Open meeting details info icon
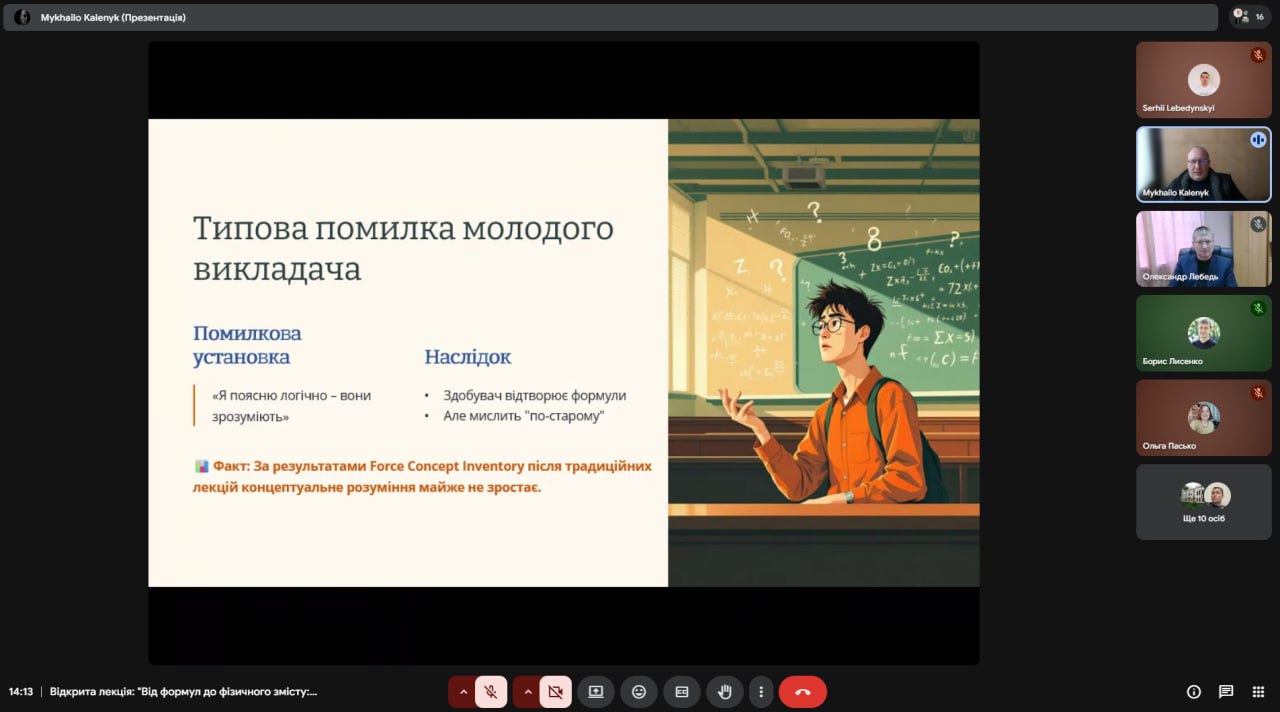 [1193, 692]
